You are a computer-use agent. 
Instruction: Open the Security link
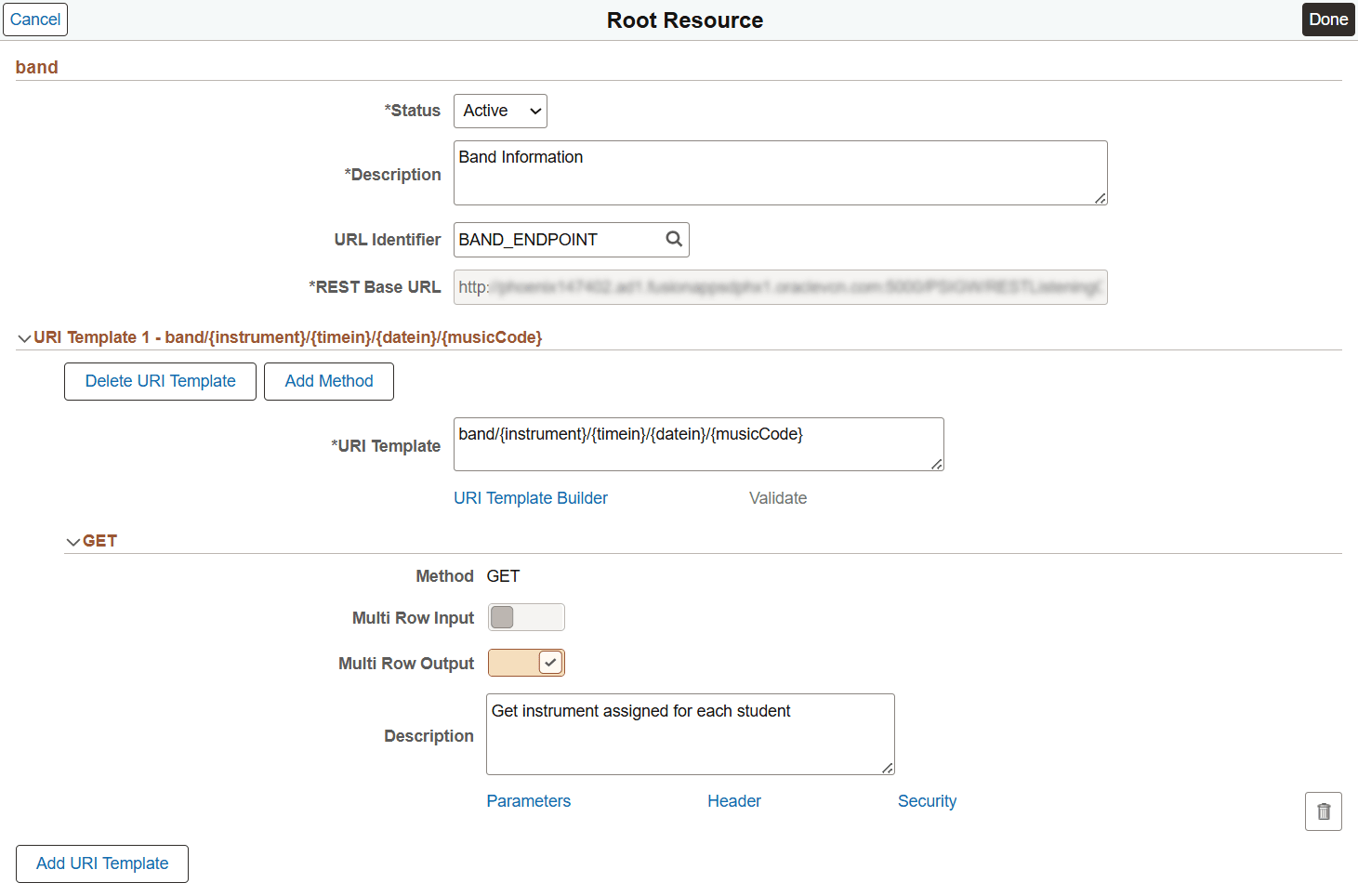coord(927,800)
